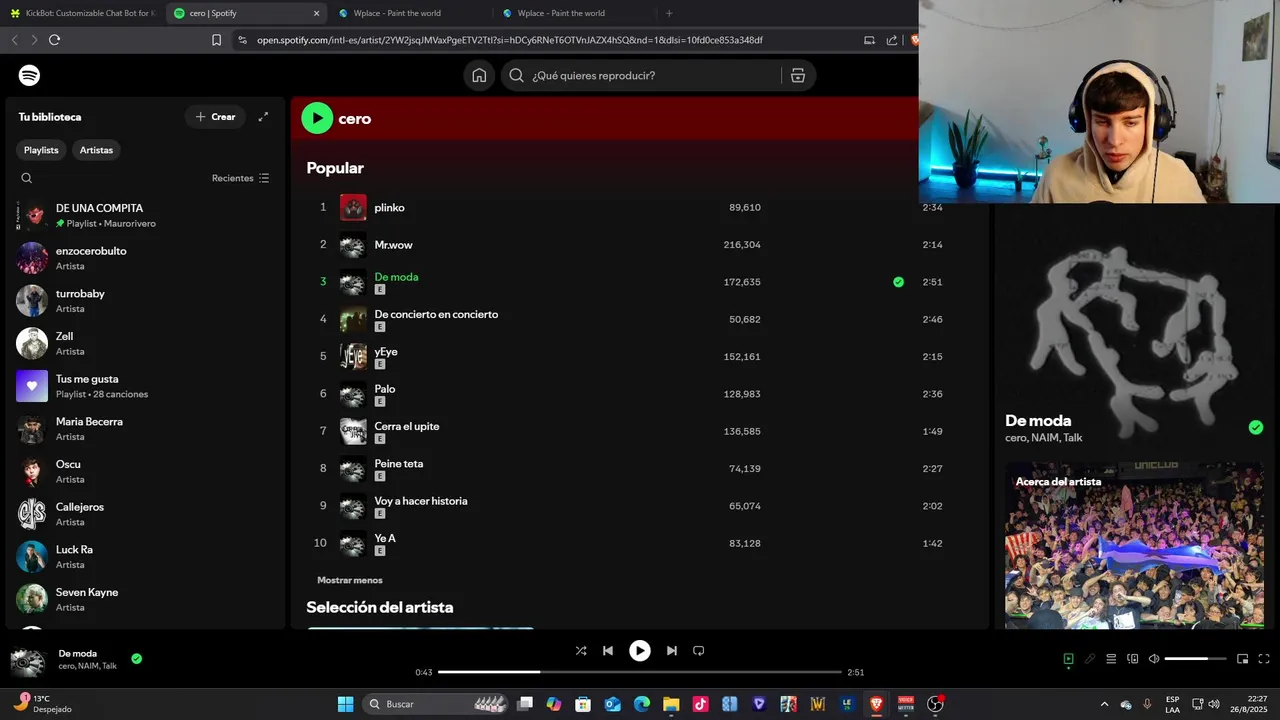Select the Artistas filter chip
Screen dimensions: 1280x720
click(97, 150)
